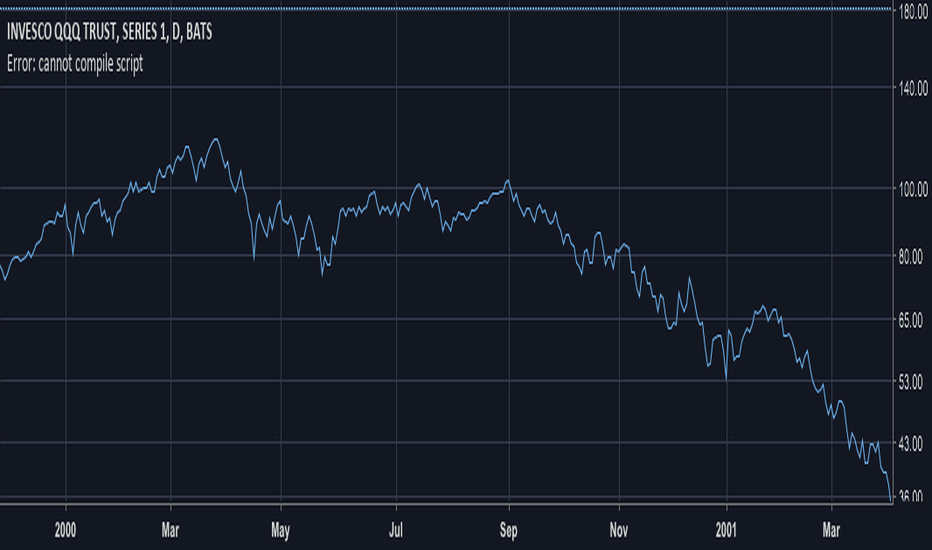The width and height of the screenshot is (932, 550).
Task: Select the 53.00 price axis label
Action: pos(911,382)
